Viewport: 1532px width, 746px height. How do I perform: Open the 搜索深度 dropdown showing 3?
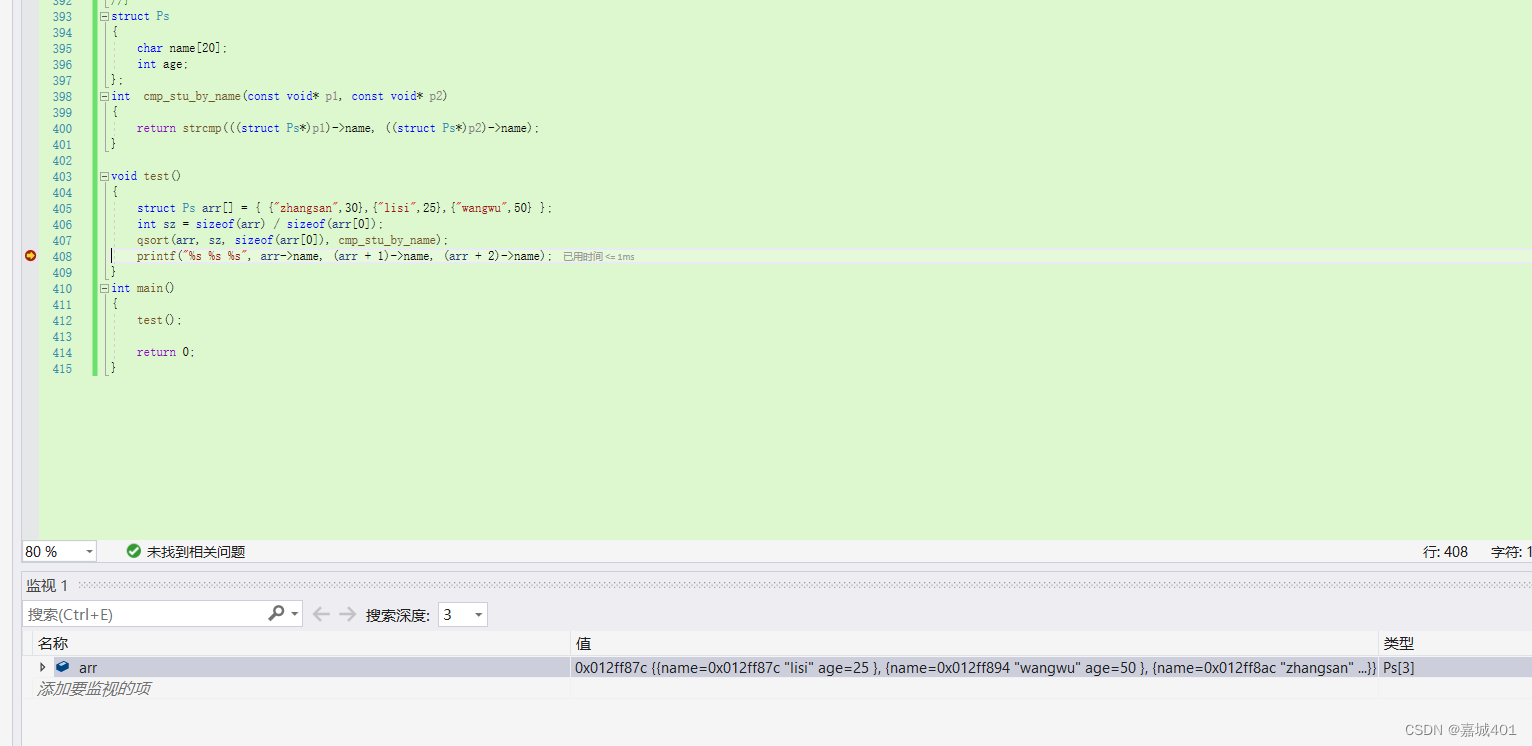tap(463, 614)
